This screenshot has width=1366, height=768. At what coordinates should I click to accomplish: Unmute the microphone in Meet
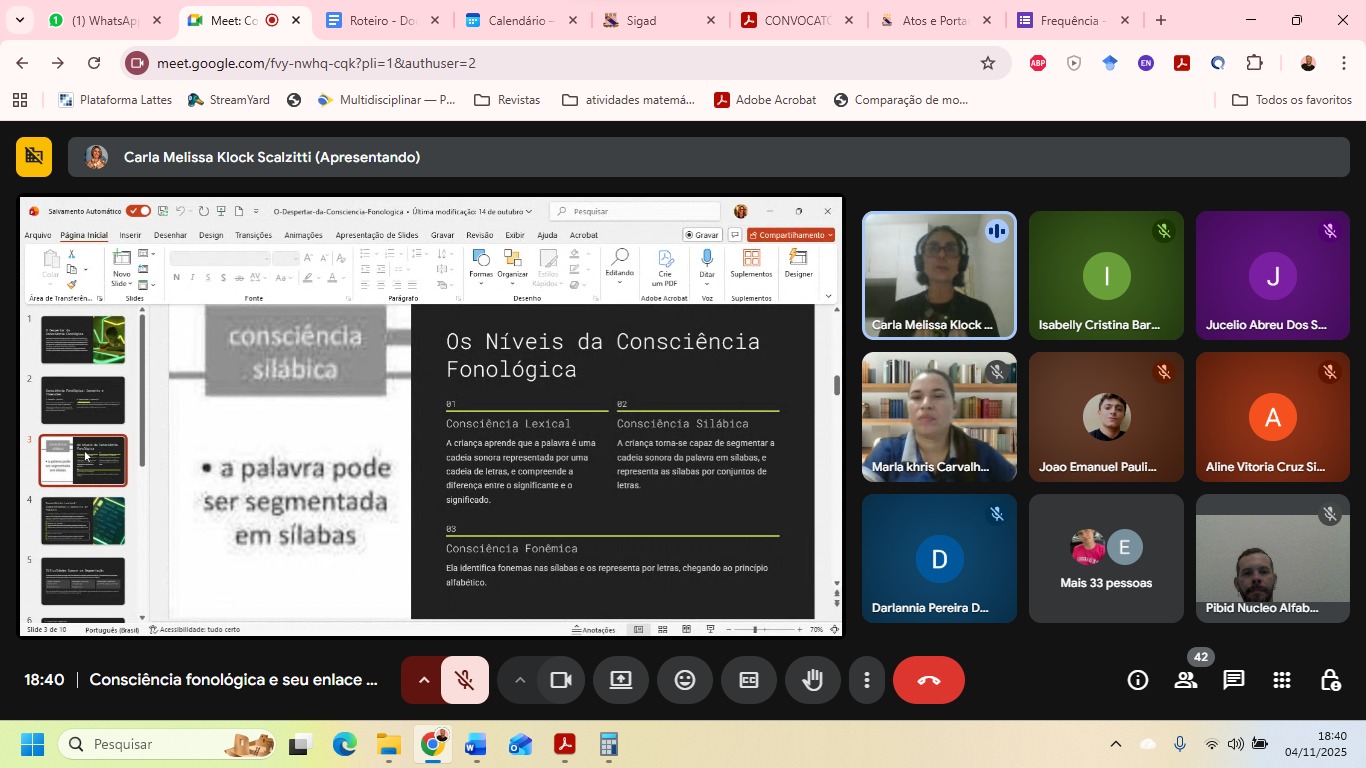point(464,681)
